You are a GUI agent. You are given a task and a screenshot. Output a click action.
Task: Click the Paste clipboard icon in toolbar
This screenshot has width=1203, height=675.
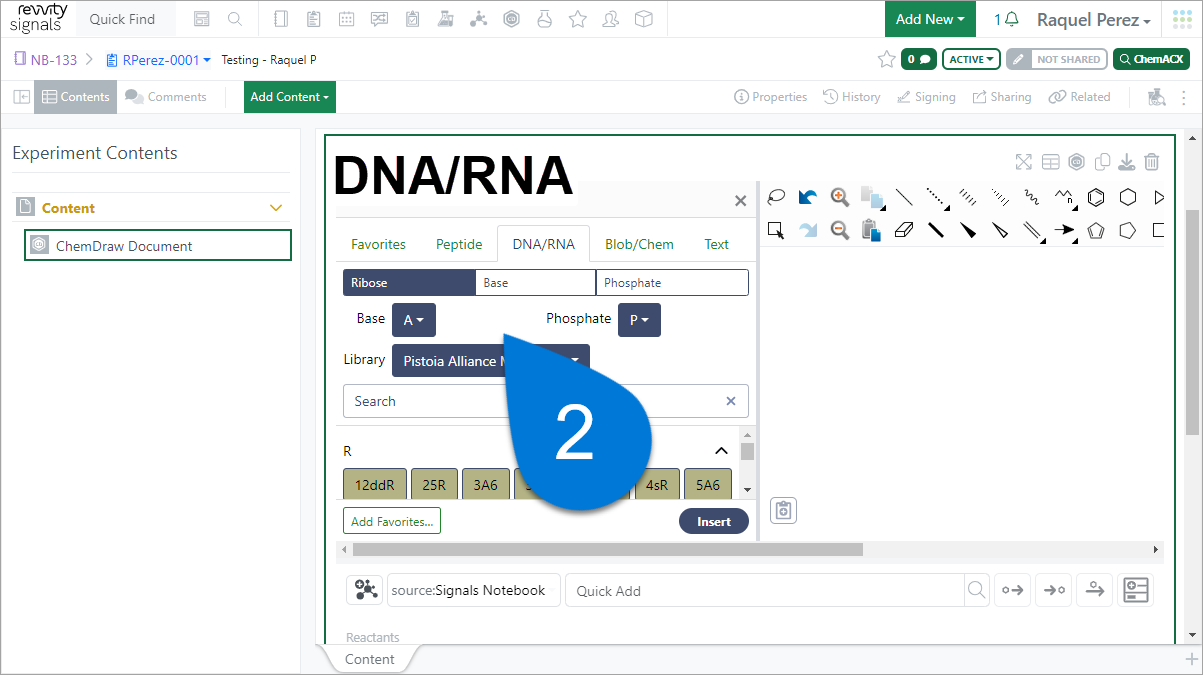[x=871, y=230]
